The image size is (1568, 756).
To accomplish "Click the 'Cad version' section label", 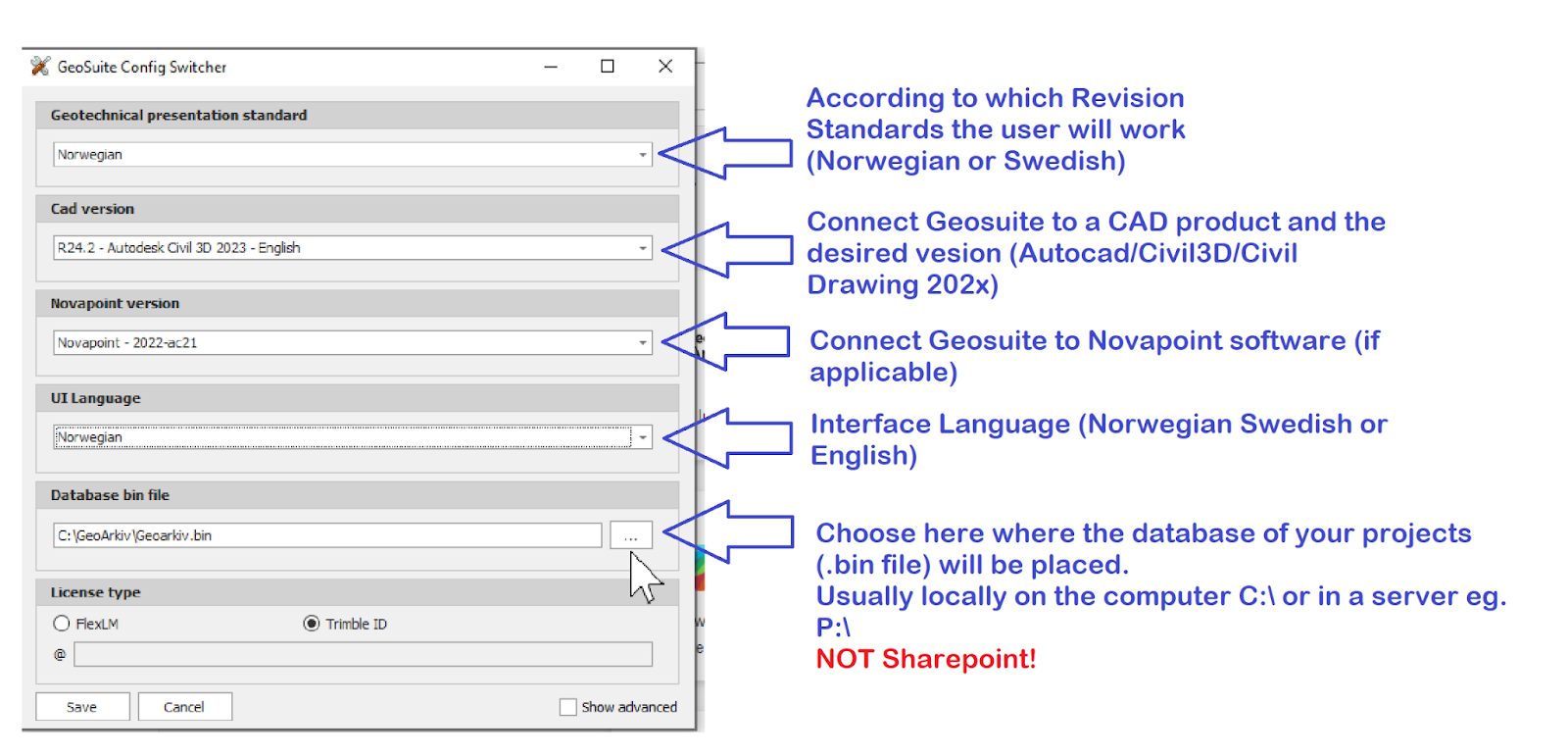I will [93, 209].
